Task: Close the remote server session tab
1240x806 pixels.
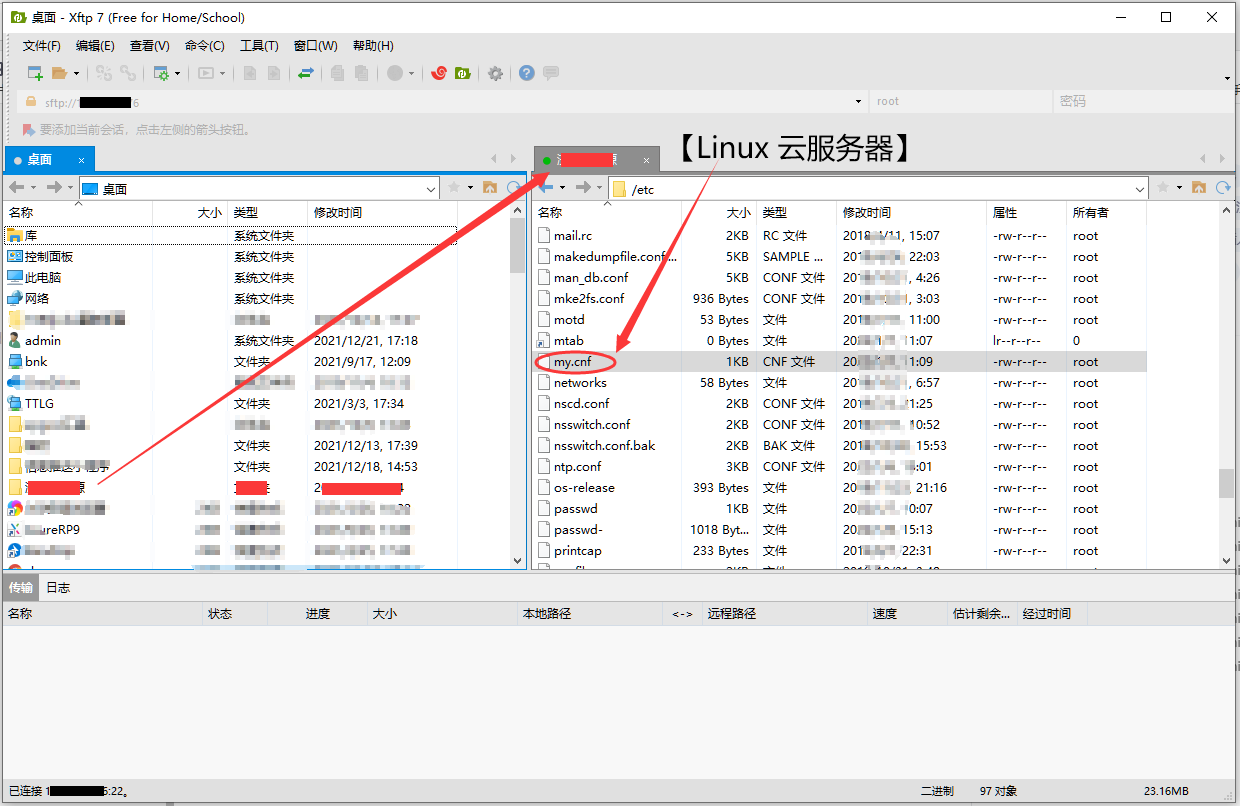Action: [x=647, y=160]
